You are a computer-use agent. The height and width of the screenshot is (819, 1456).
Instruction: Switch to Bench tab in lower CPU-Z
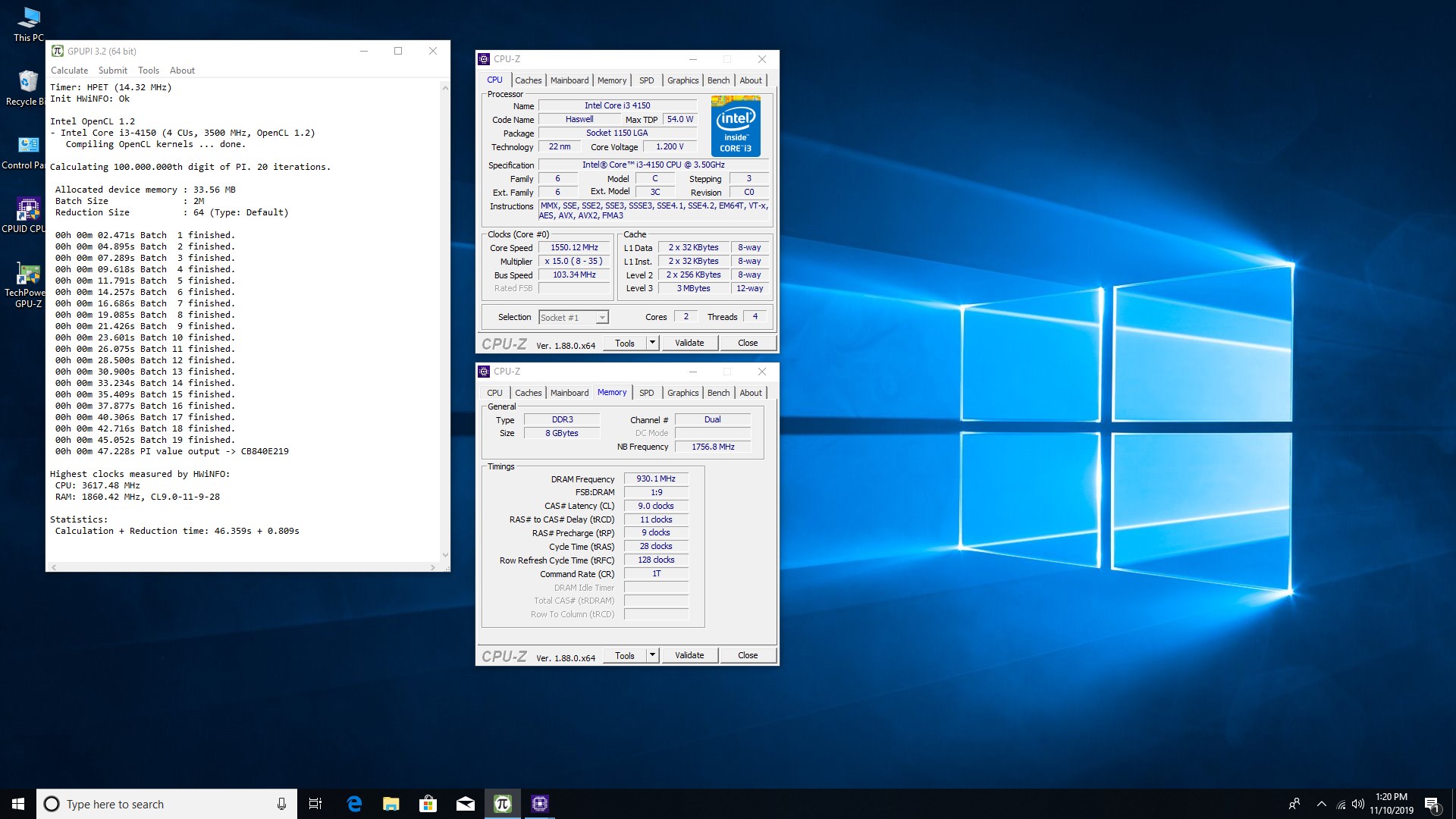pos(718,393)
